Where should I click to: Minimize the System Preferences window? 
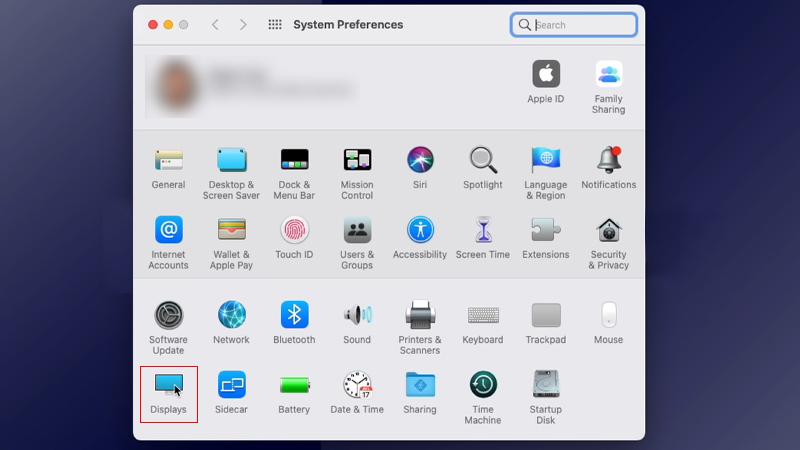pos(168,24)
